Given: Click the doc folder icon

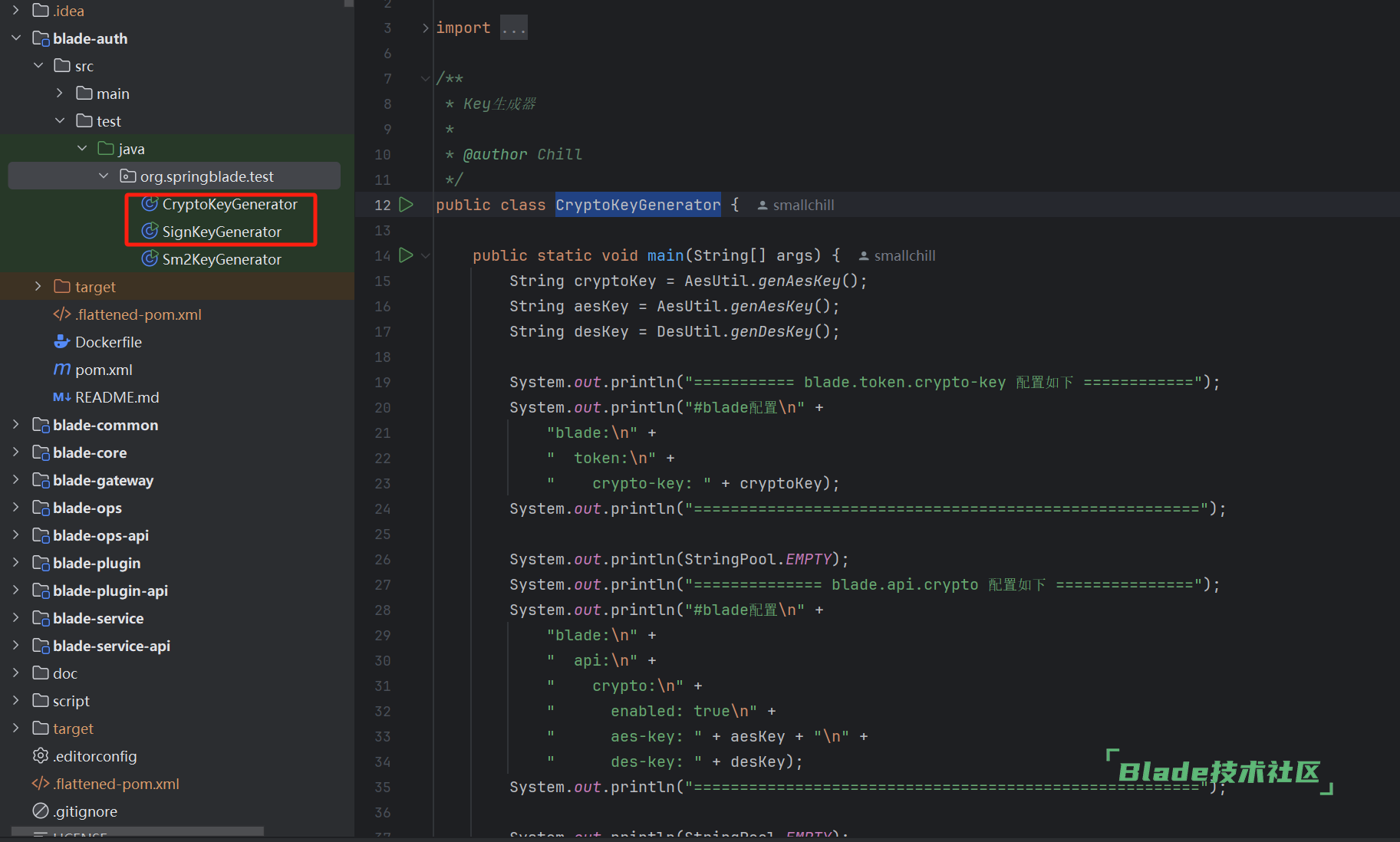Looking at the screenshot, I should pyautogui.click(x=41, y=673).
